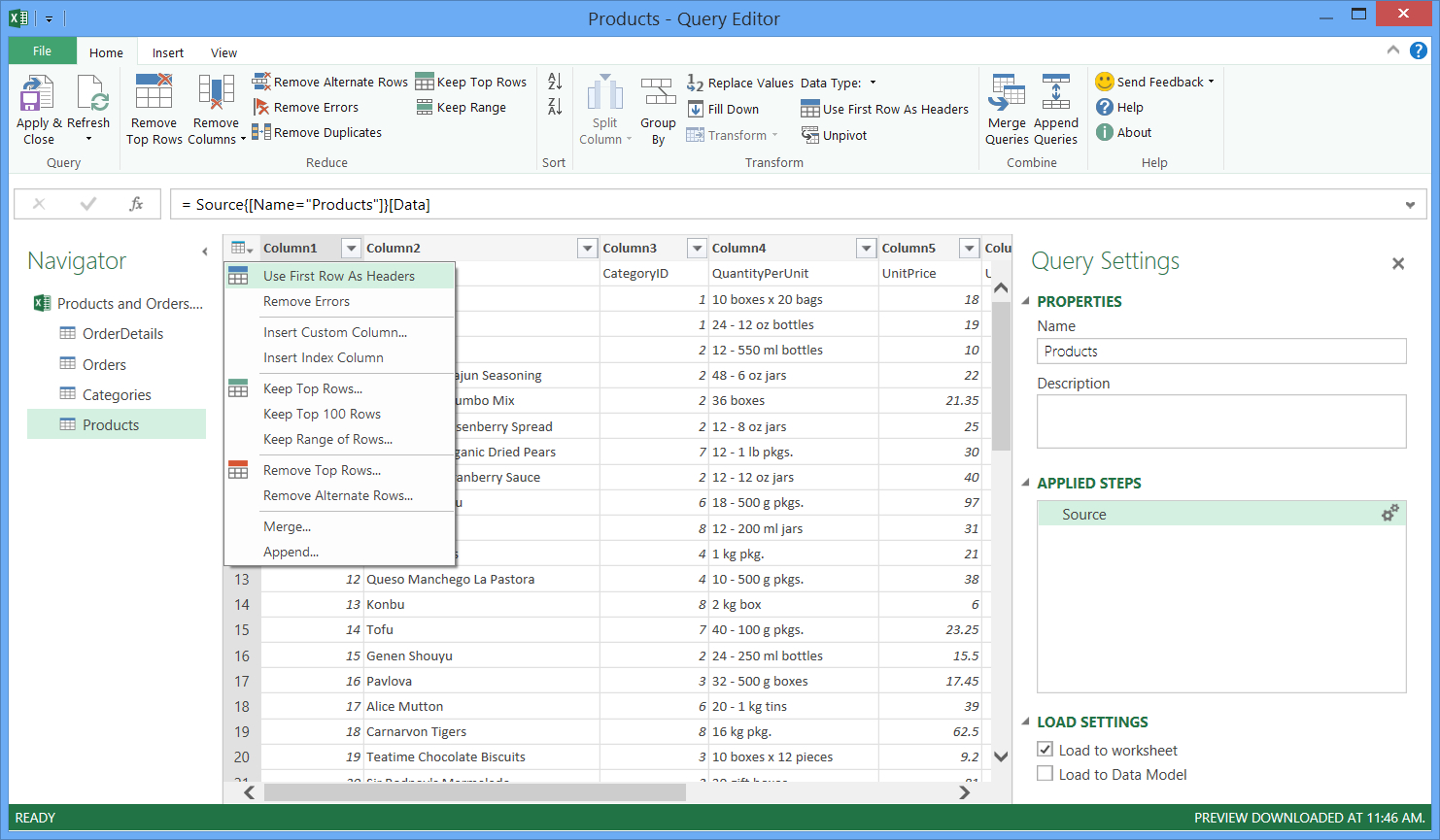Choose Keep Top 100 Rows from context menu
Screen dimensions: 1440x840
pos(322,414)
